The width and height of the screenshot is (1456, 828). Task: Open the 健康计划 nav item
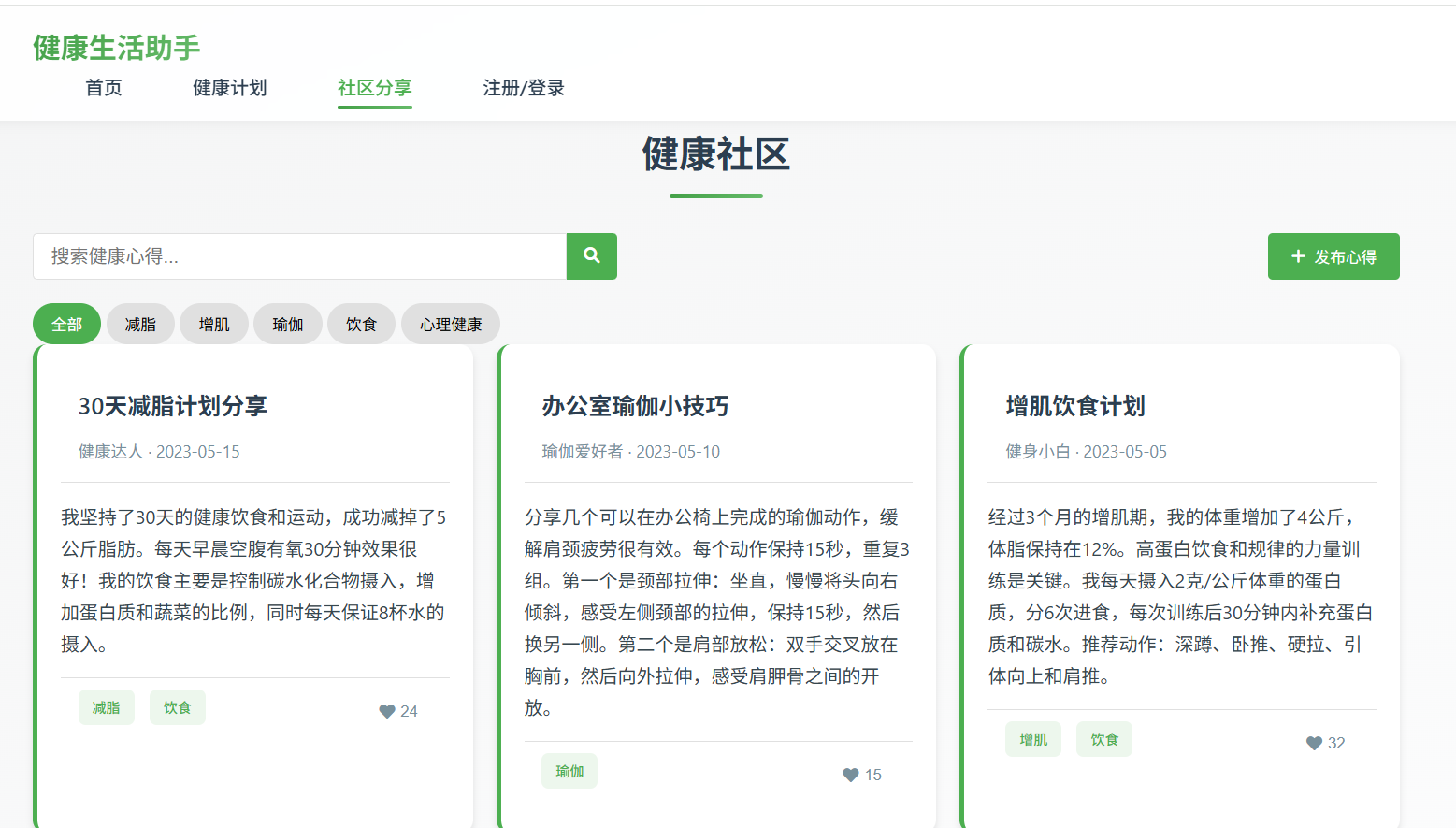coord(229,88)
